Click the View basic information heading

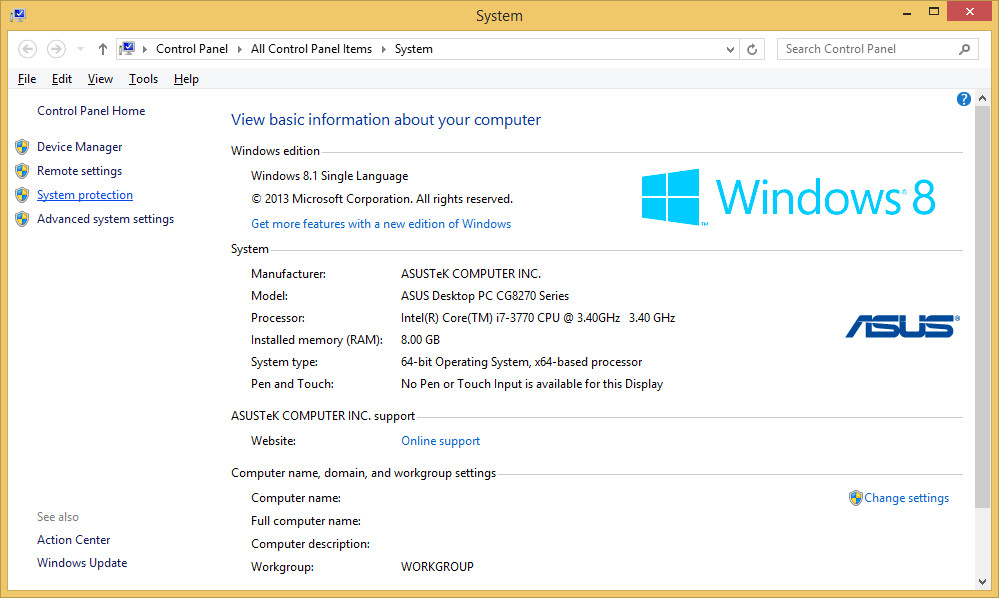click(x=386, y=120)
